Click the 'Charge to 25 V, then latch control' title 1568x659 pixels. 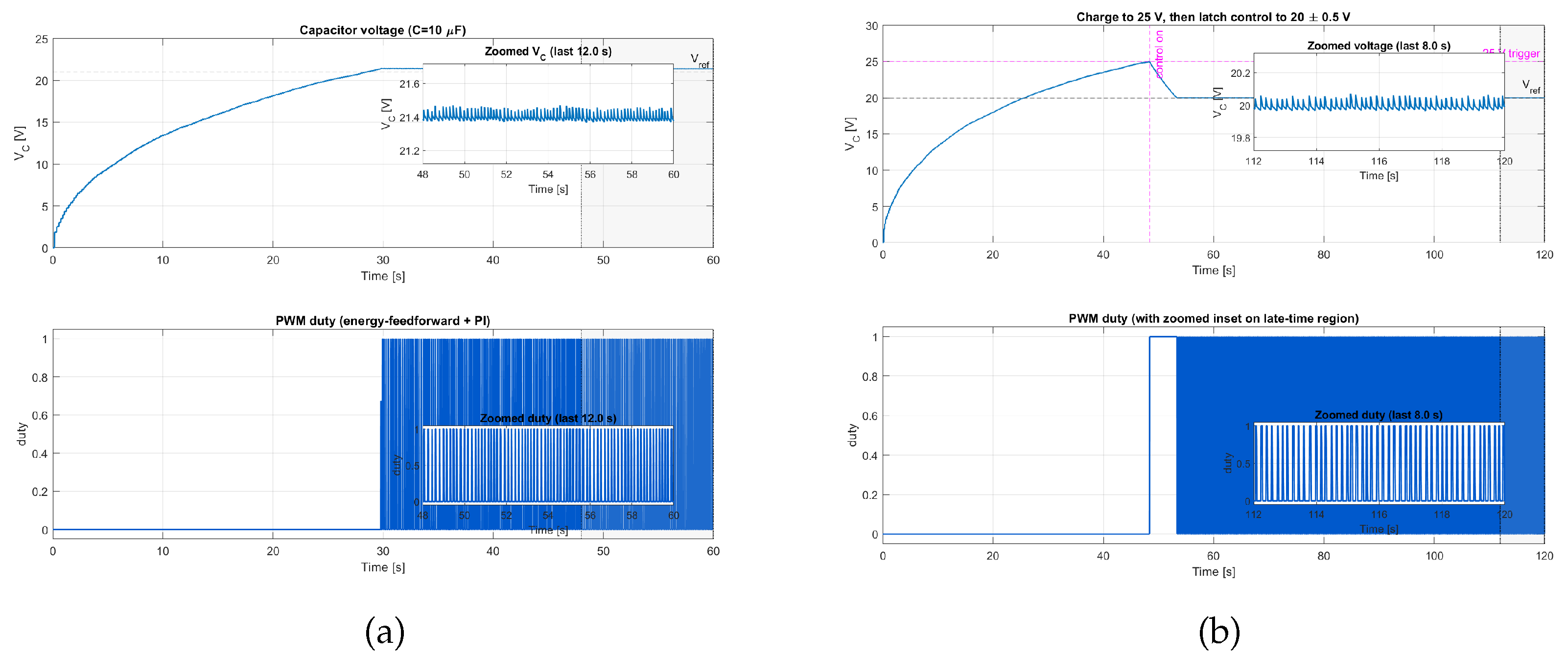(x=1213, y=17)
